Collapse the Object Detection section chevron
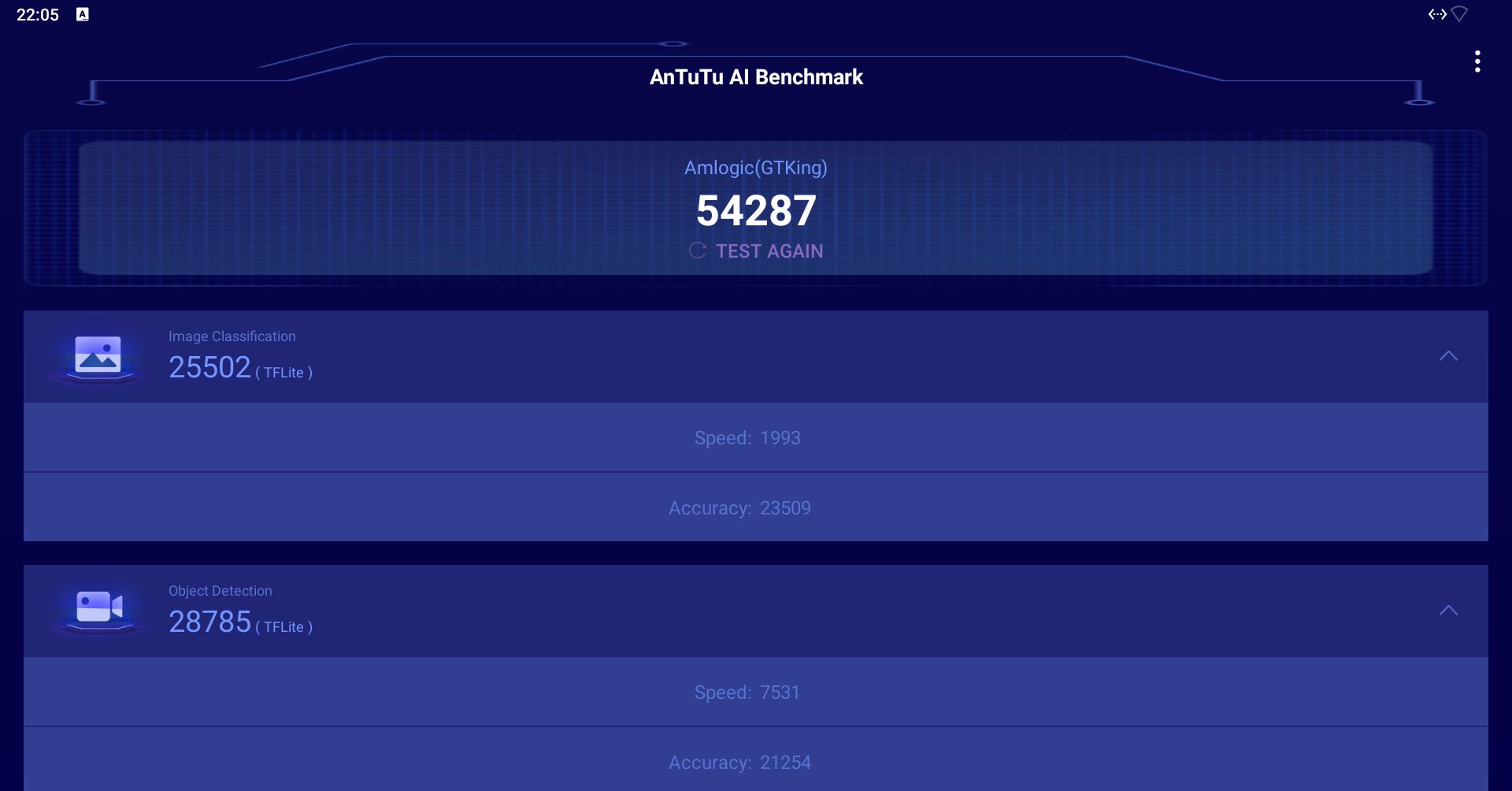The height and width of the screenshot is (791, 1512). coord(1448,611)
